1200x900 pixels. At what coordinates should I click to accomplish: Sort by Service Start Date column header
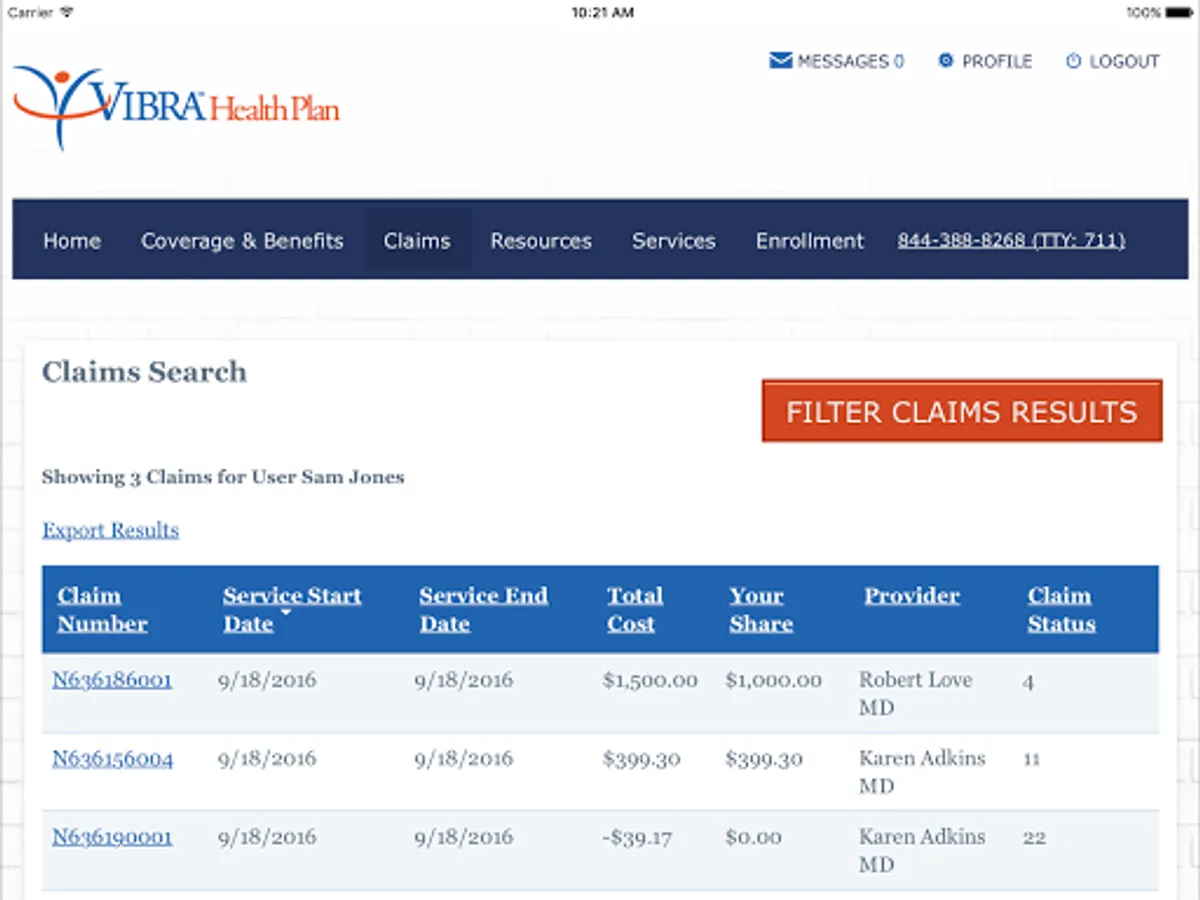coord(292,609)
